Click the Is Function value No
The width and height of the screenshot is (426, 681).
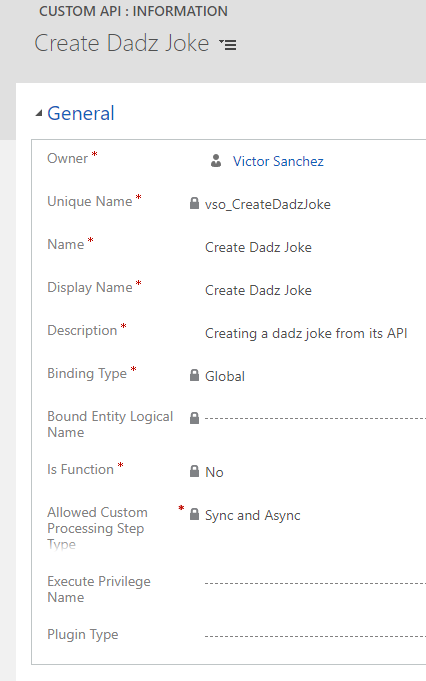point(214,472)
